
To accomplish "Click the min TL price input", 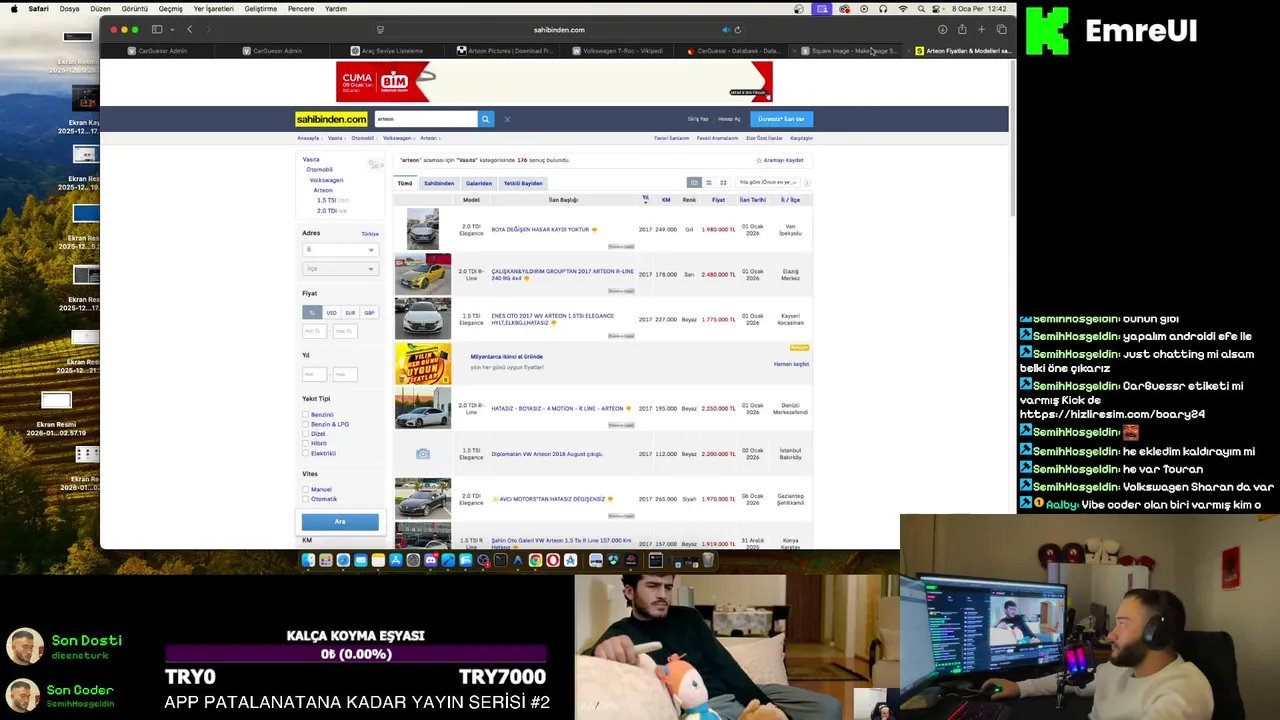I will pyautogui.click(x=314, y=331).
